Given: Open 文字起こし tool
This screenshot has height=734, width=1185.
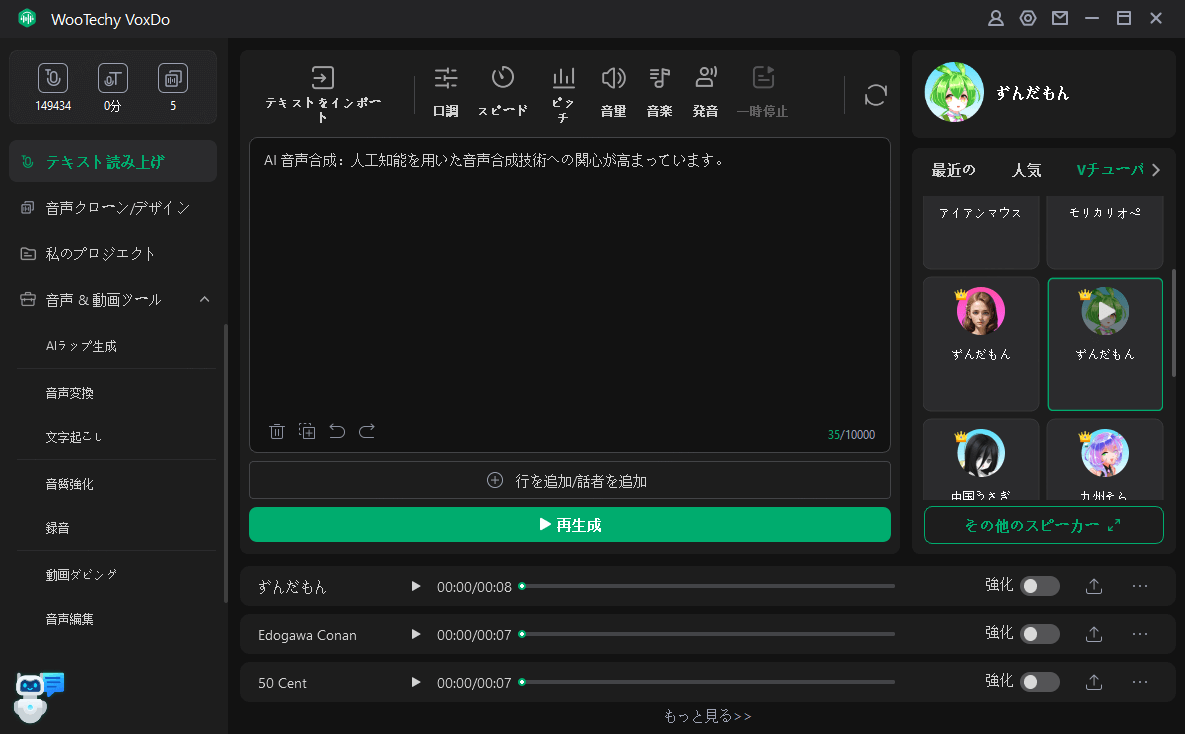Looking at the screenshot, I should point(73,437).
